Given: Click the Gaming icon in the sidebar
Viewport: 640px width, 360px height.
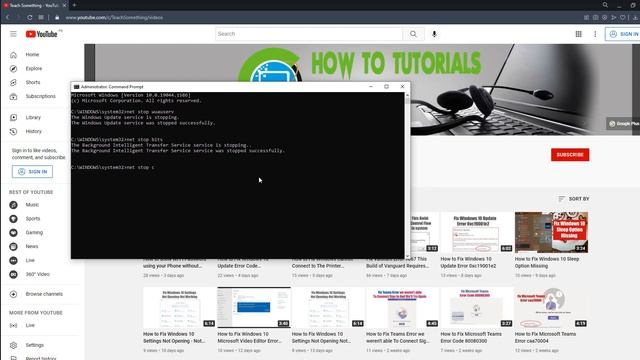Looking at the screenshot, I should click(x=13, y=233).
